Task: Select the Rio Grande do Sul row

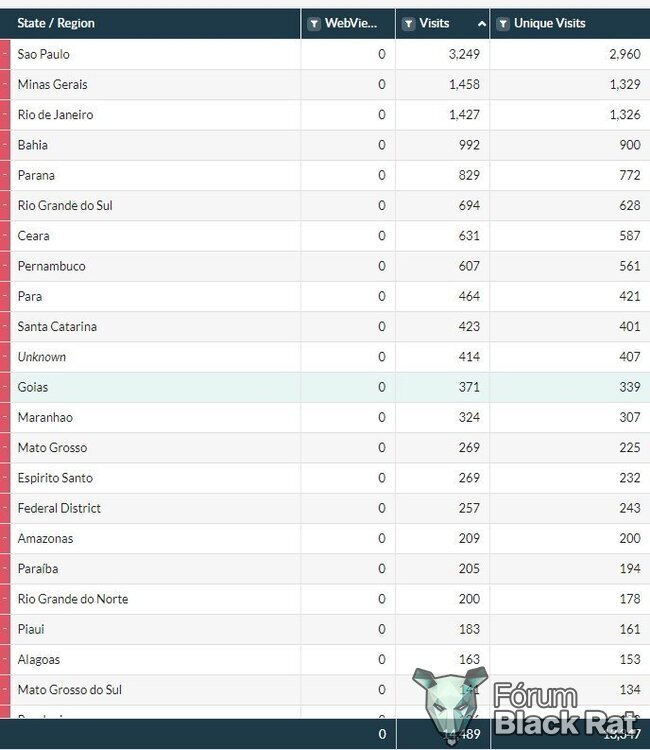Action: coord(325,206)
